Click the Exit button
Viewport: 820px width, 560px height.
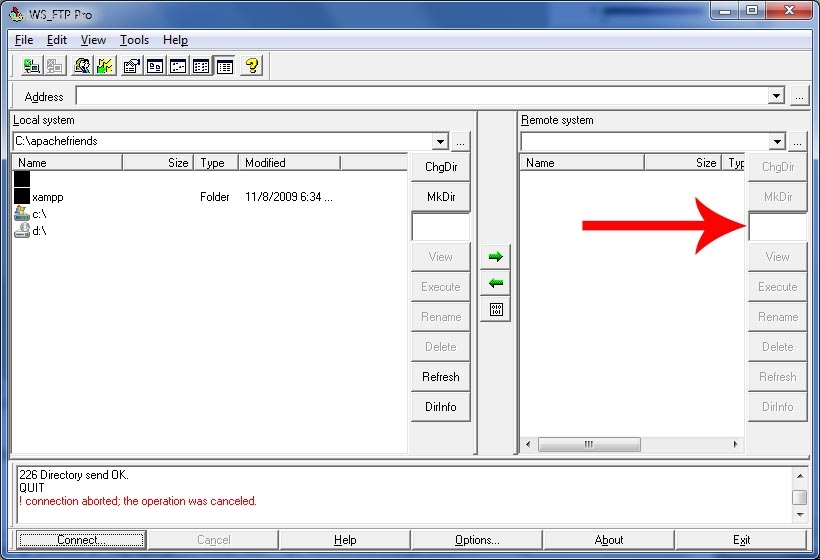click(x=741, y=540)
